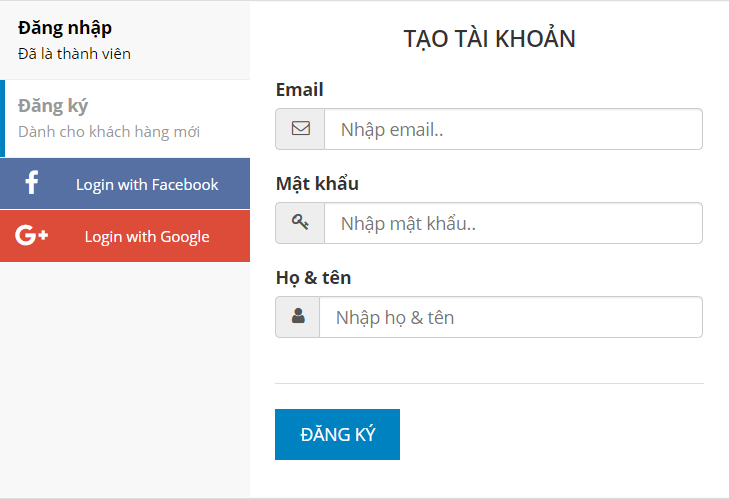Submit the form with ĐĂNG KÝ button
The height and width of the screenshot is (499, 729).
338,434
